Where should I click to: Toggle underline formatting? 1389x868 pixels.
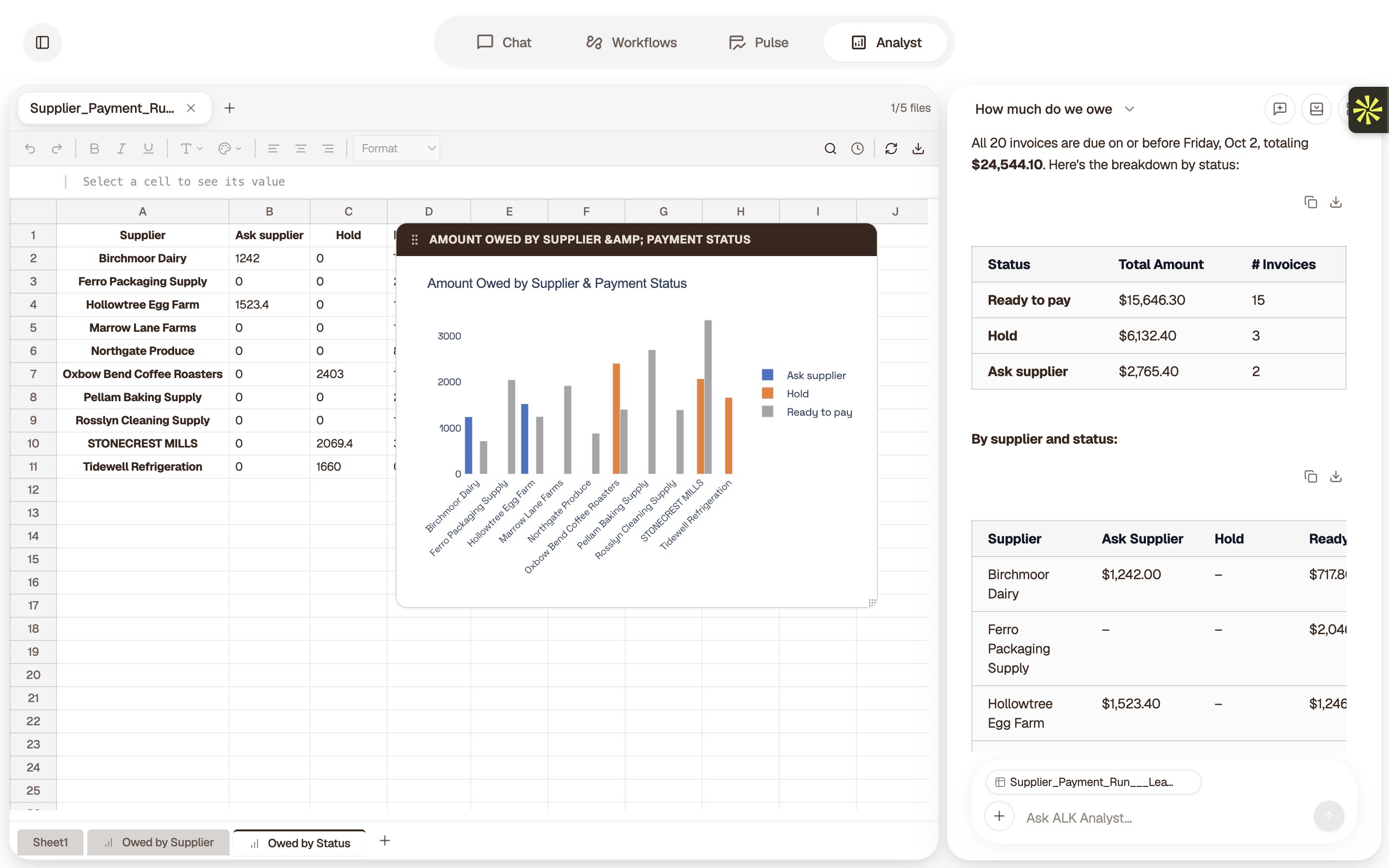click(x=148, y=149)
